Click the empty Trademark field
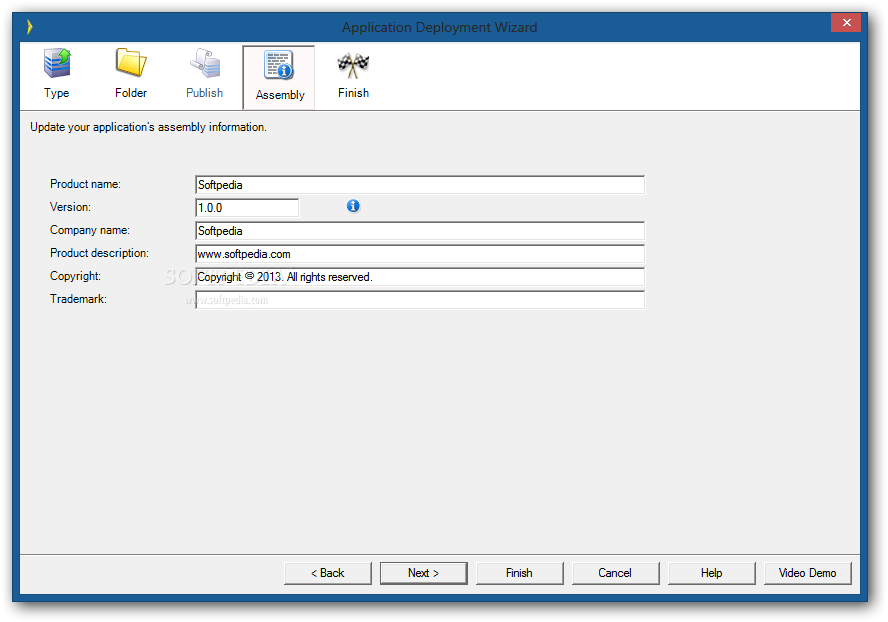 pos(420,300)
